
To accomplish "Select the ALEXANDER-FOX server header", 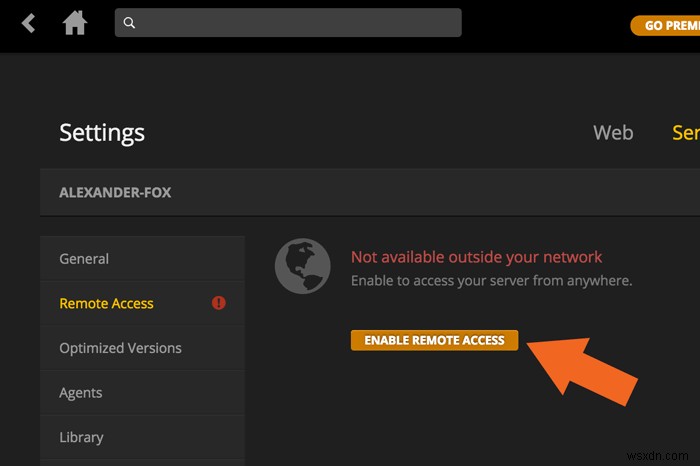I will [115, 192].
